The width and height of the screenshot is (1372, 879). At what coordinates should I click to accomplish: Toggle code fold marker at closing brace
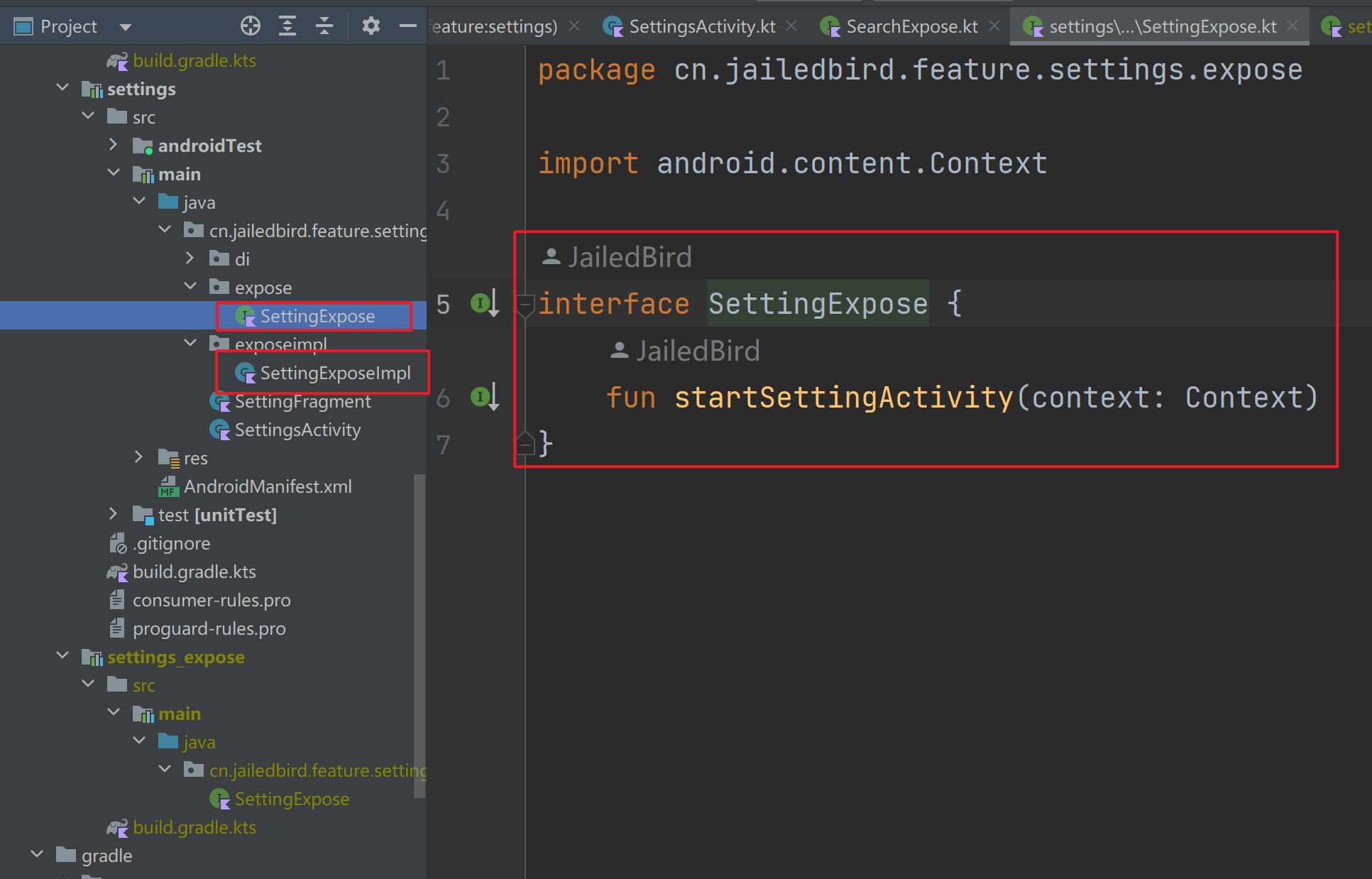[525, 444]
